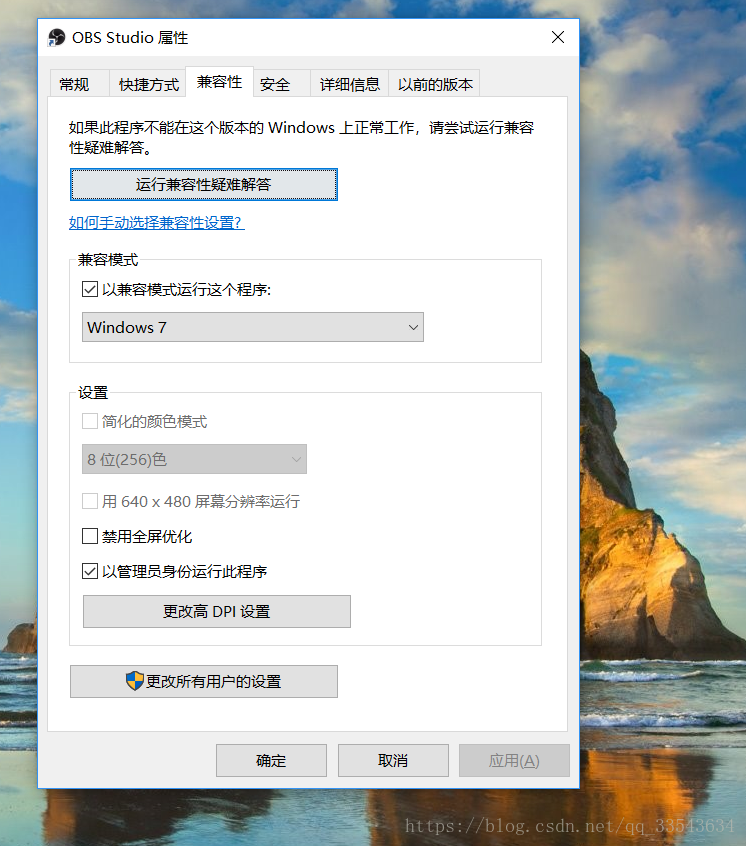This screenshot has width=746, height=846.
Task: Click the 取消 button
Action: (393, 761)
